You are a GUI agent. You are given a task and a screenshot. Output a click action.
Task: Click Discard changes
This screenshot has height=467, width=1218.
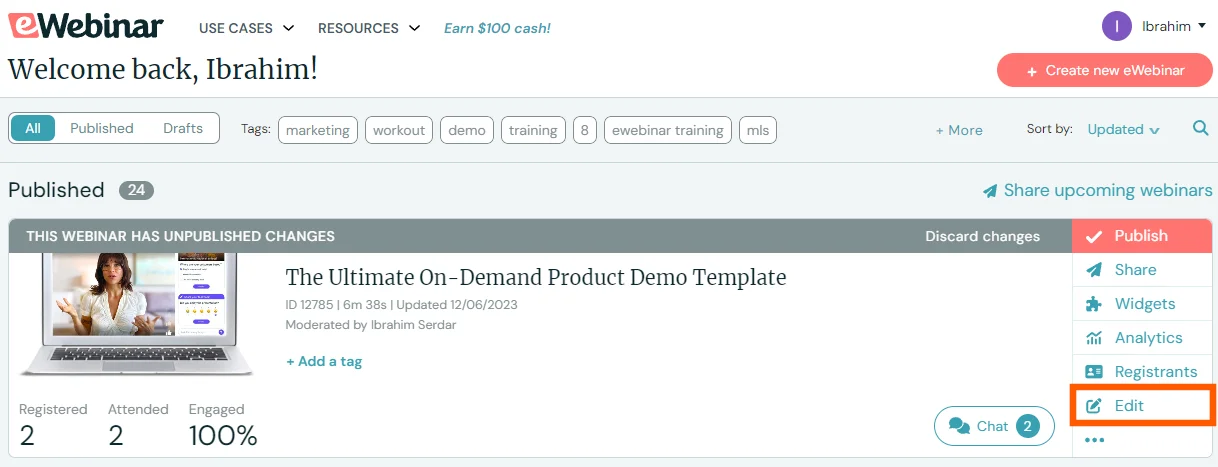coord(982,236)
